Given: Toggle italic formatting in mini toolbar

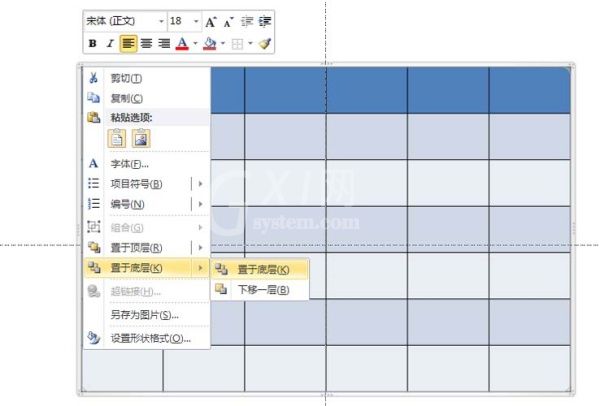Looking at the screenshot, I should pos(110,44).
